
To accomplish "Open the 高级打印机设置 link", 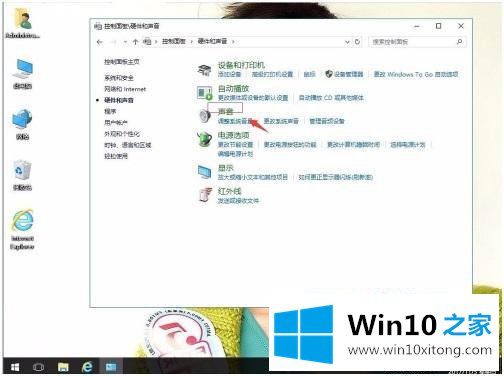I will 272,74.
